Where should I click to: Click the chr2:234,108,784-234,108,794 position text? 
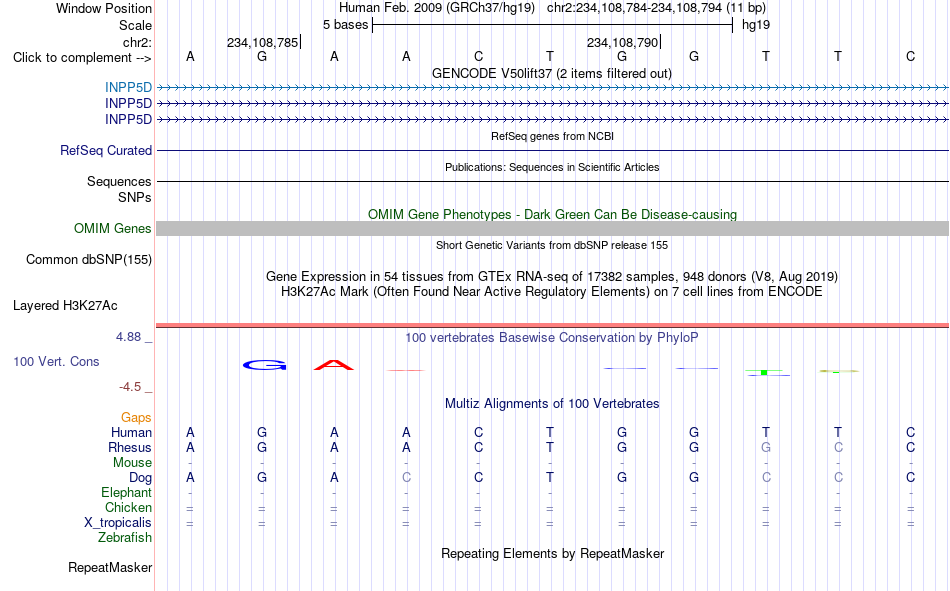[x=656, y=8]
